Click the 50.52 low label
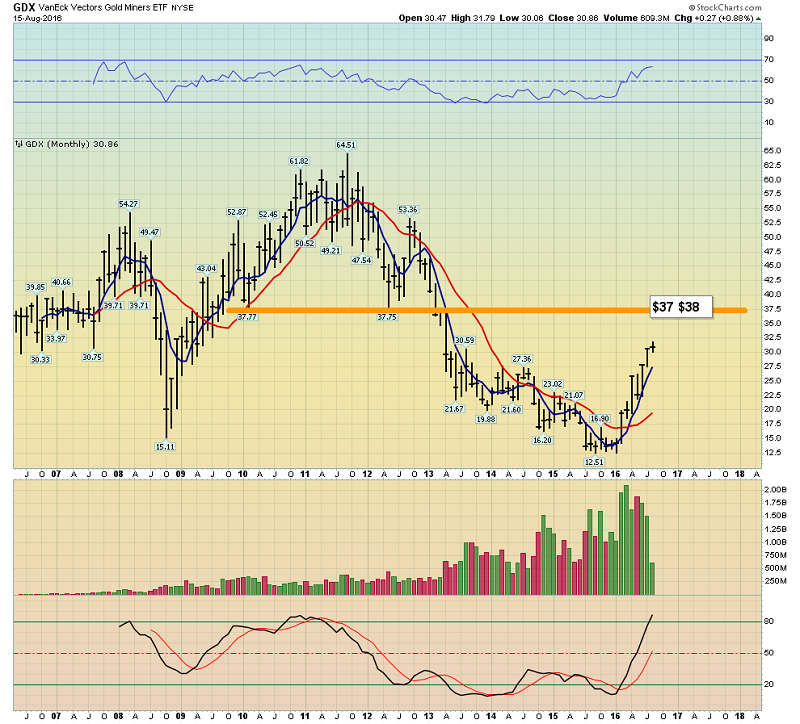The image size is (800, 724). (305, 243)
